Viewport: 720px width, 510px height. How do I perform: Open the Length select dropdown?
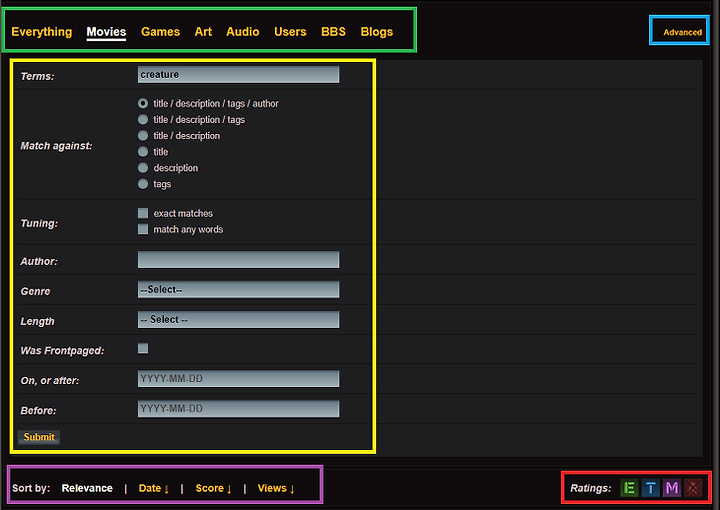[238, 319]
